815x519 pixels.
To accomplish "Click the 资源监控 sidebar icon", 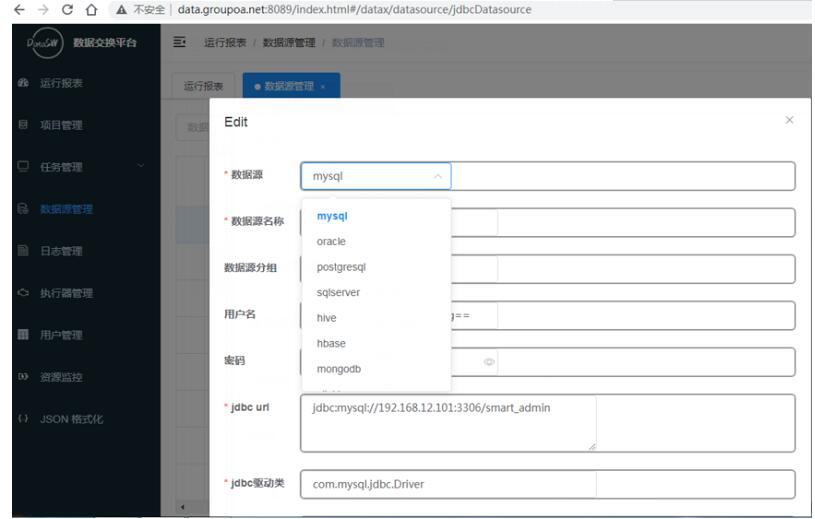I will 23,377.
